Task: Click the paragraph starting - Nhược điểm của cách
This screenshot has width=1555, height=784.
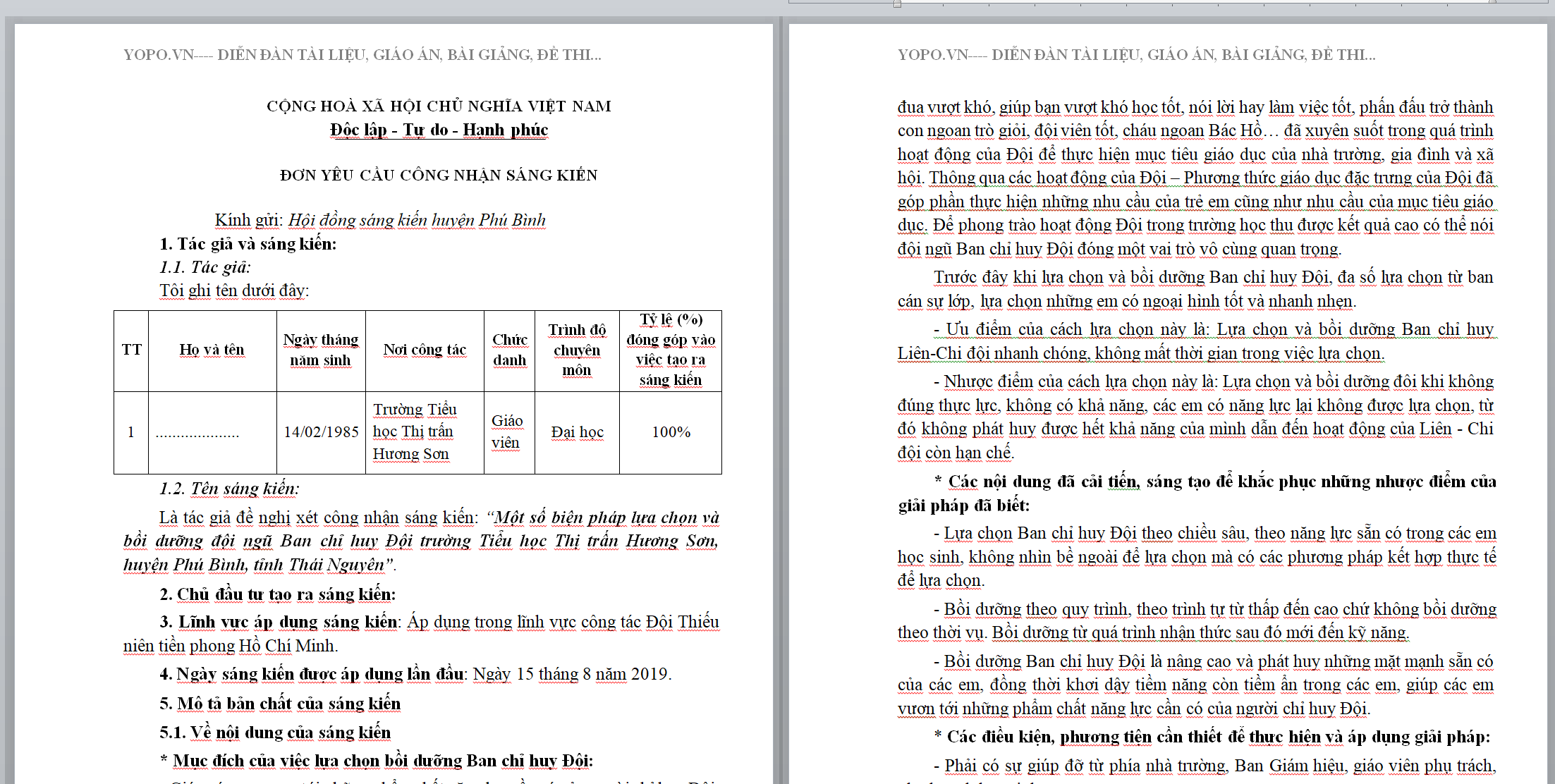Action: (1195, 417)
